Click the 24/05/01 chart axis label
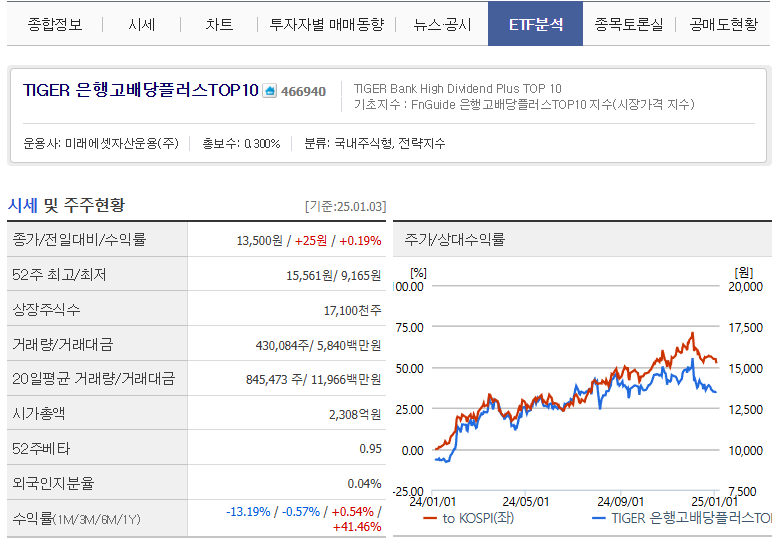Image resolution: width=783 pixels, height=550 pixels. tap(525, 502)
